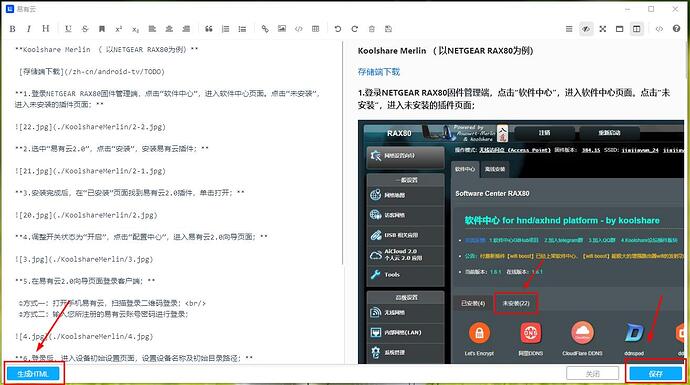Viewport: 690px width, 385px height.
Task: Click the '[存储端下载](/zh-cn/android-tv/TODO)' editor line
Action: coord(92,72)
